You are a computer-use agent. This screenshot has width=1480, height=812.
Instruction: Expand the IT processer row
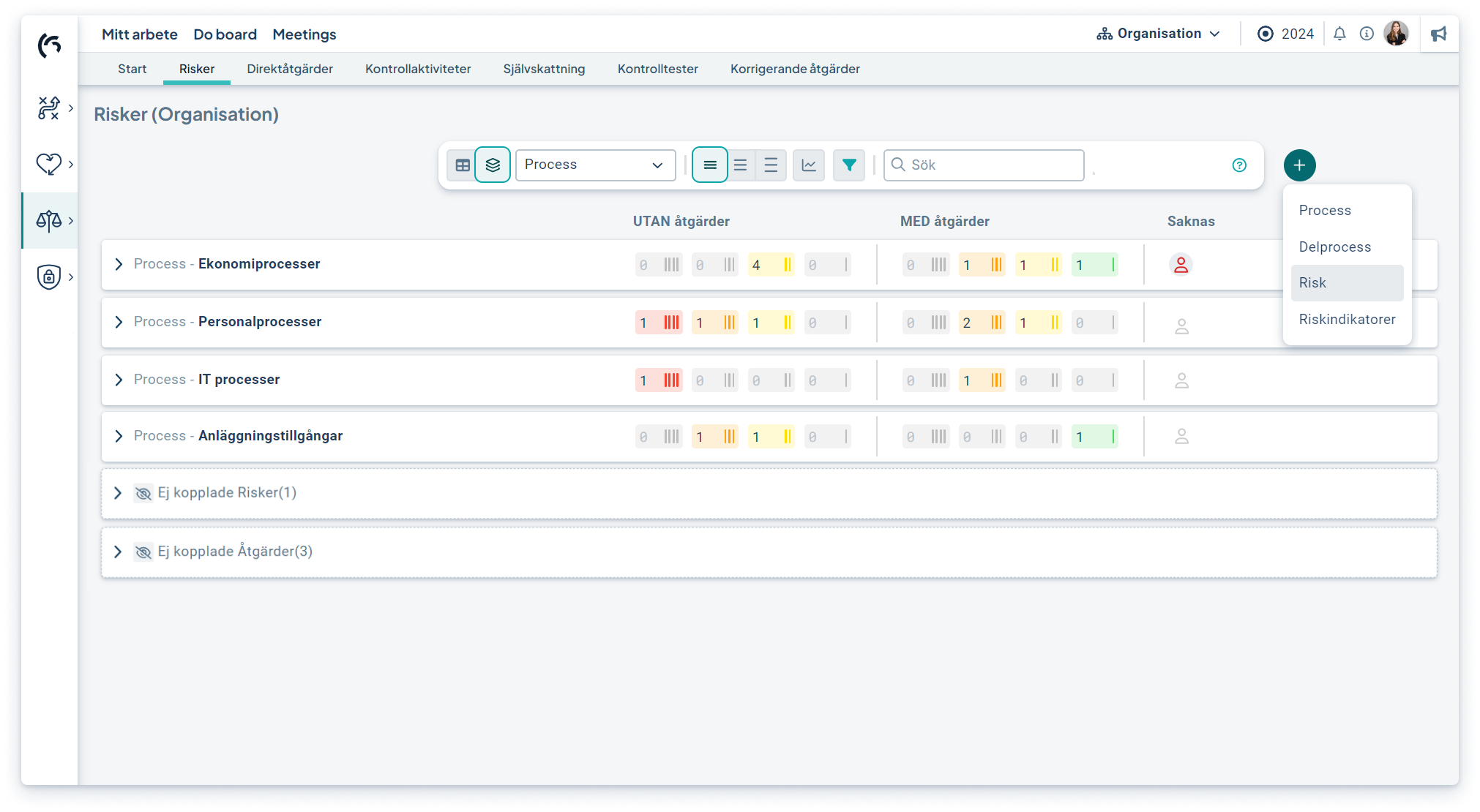tap(119, 380)
